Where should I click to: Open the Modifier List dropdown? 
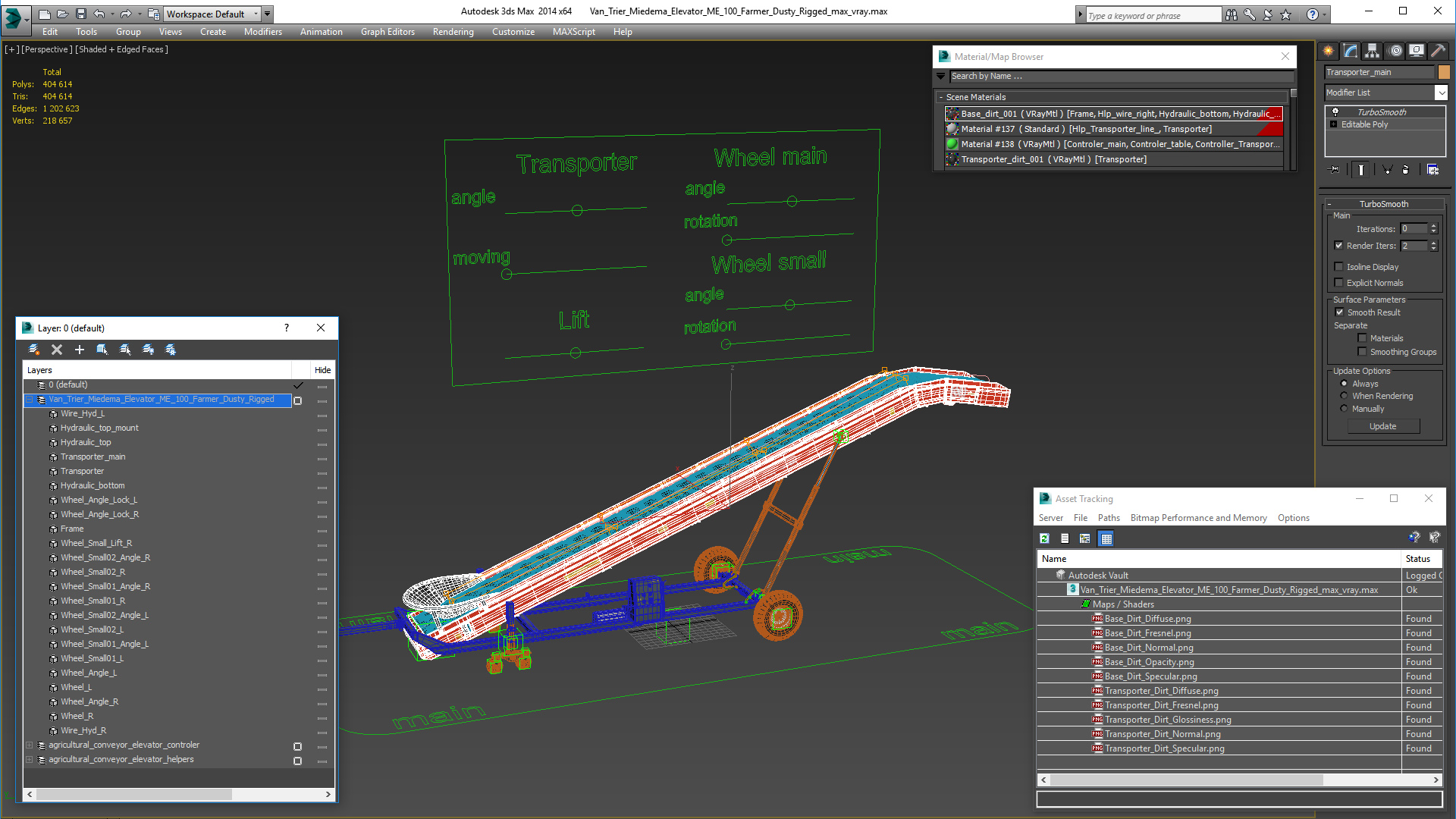(1441, 93)
